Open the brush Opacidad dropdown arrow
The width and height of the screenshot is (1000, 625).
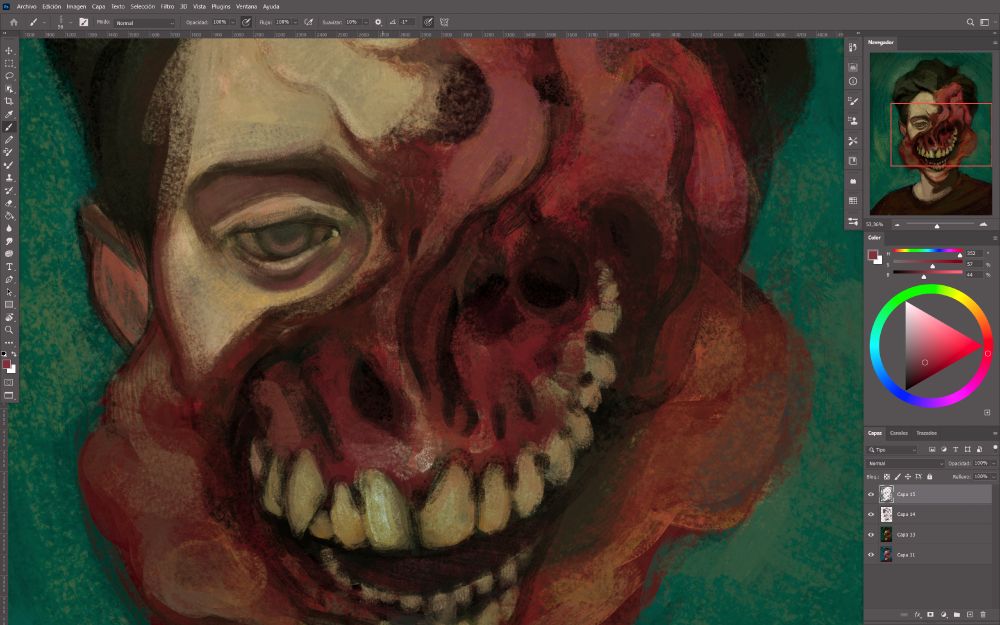(233, 22)
